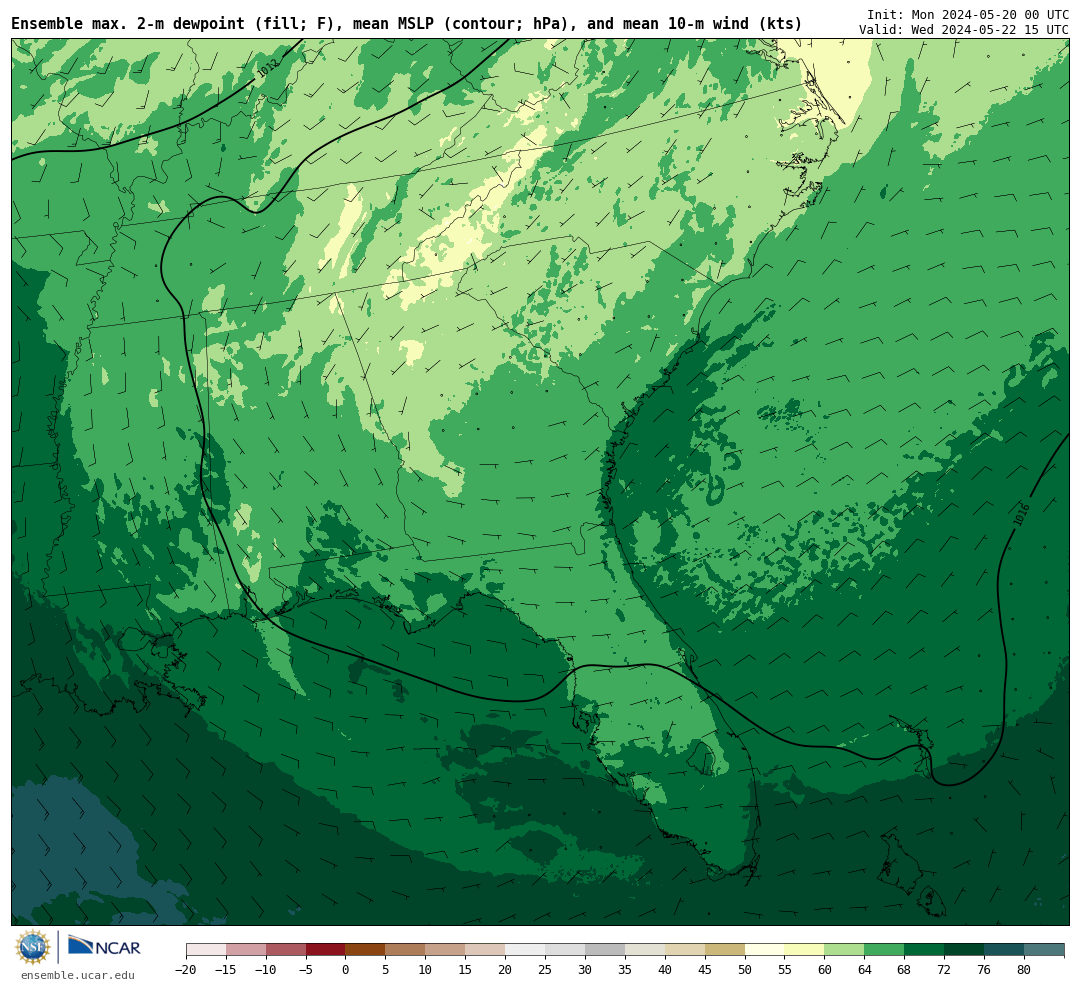Click the 1012 contour label

[269, 68]
